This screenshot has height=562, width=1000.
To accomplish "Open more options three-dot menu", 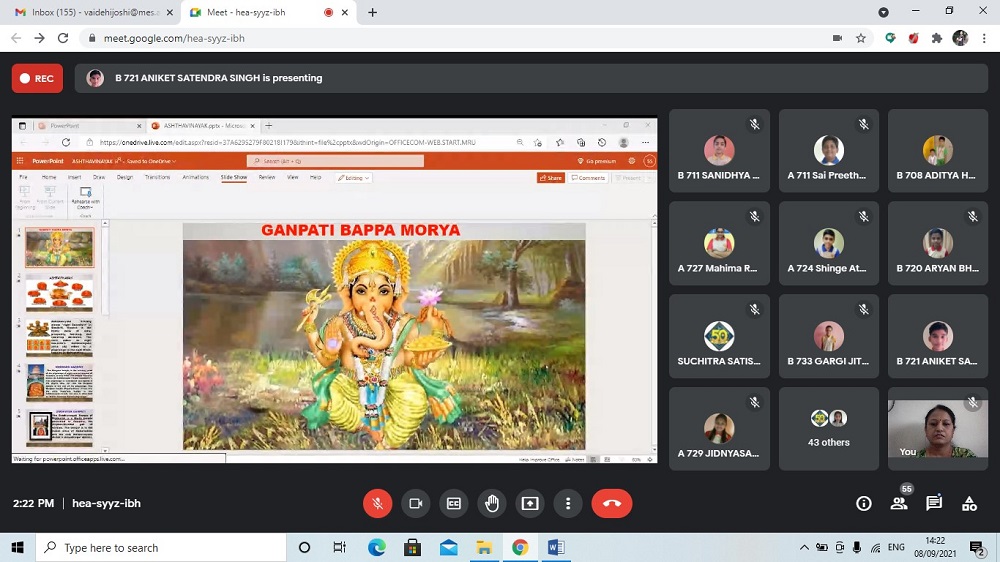I will point(568,504).
